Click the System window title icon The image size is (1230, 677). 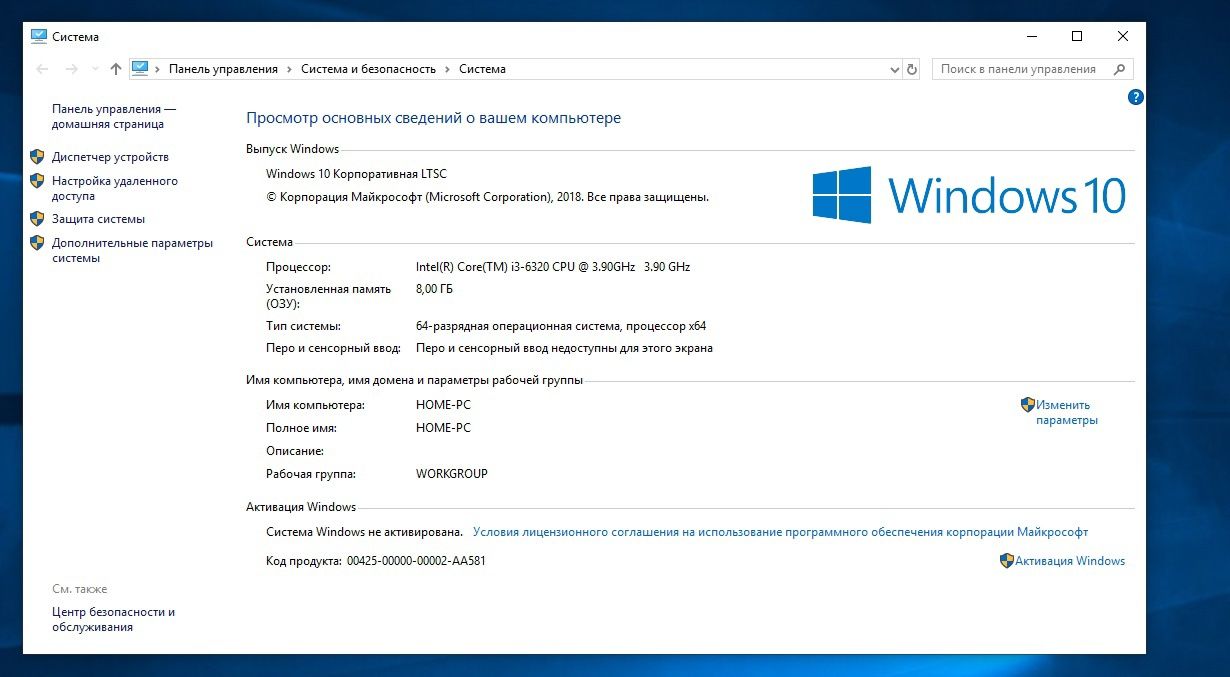point(39,36)
